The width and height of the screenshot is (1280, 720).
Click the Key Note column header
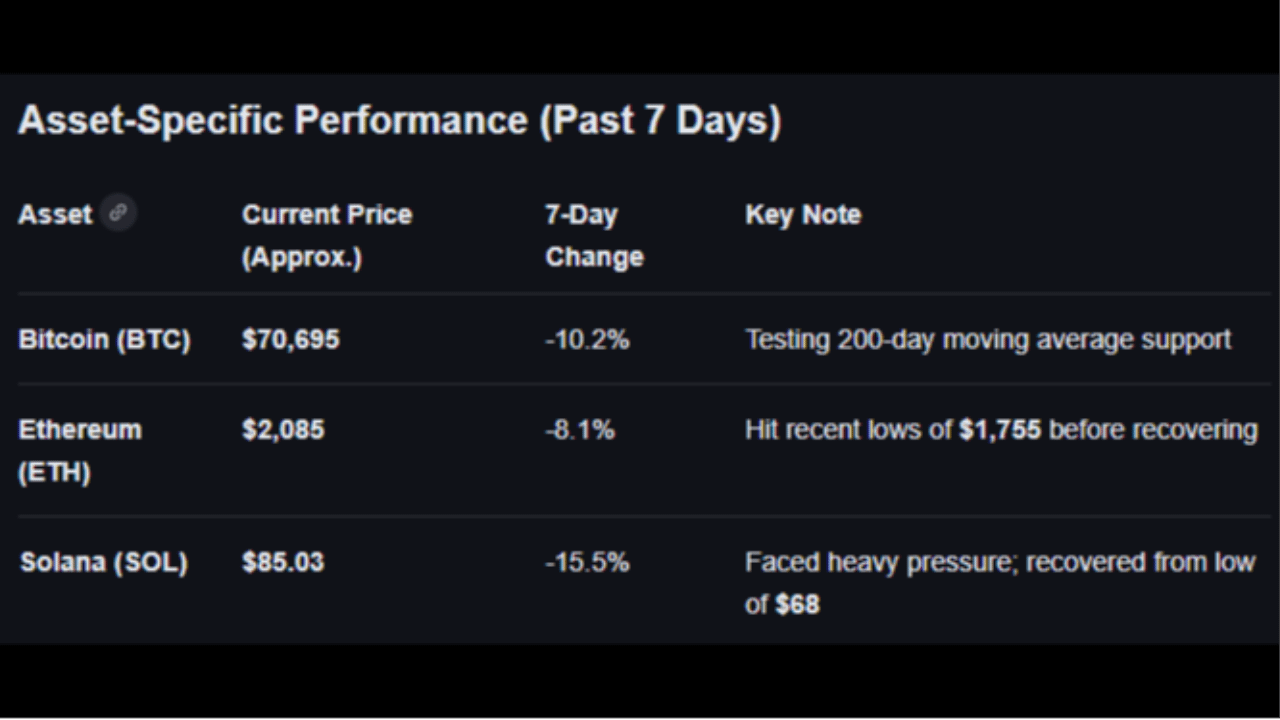802,215
